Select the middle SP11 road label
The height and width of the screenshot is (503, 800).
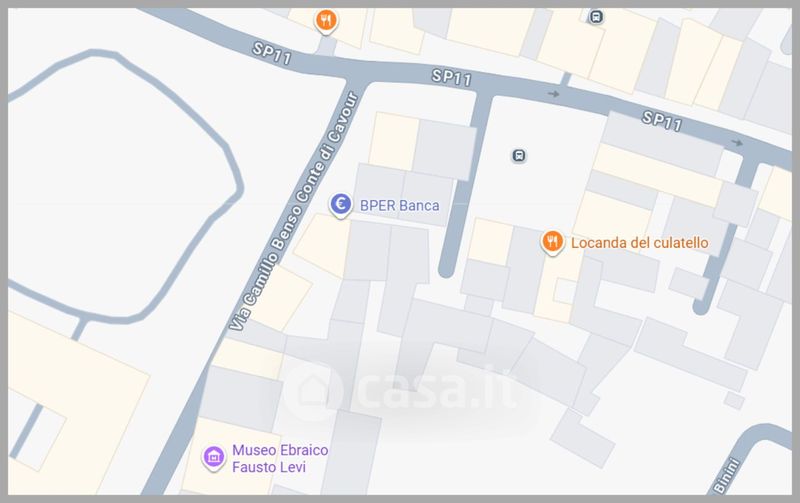(x=452, y=78)
